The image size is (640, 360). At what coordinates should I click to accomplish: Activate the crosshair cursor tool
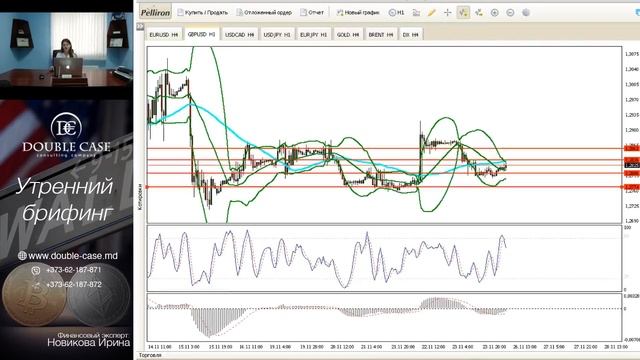pyautogui.click(x=447, y=13)
